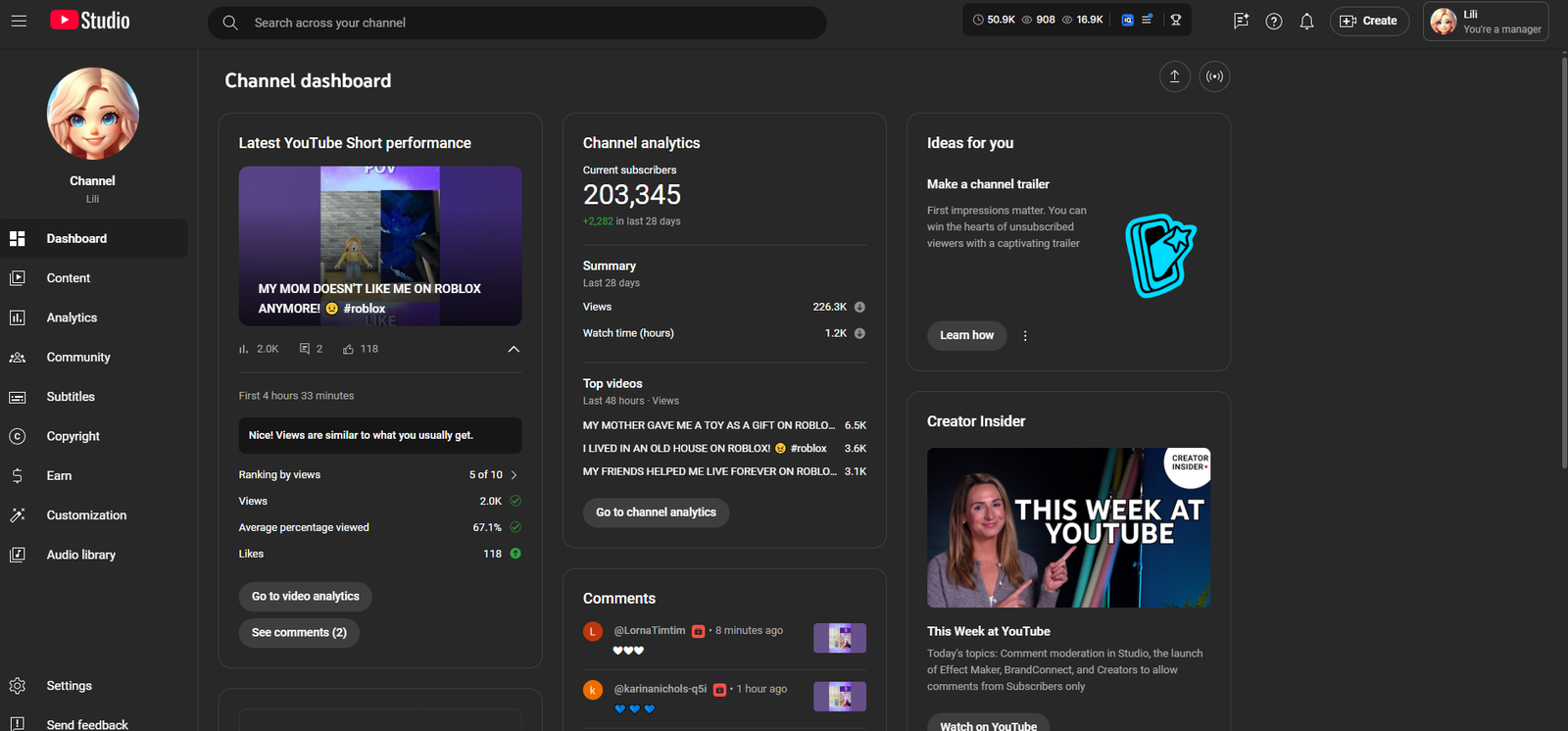Go to Content in the sidebar
Viewport: 1568px width, 731px height.
[69, 278]
